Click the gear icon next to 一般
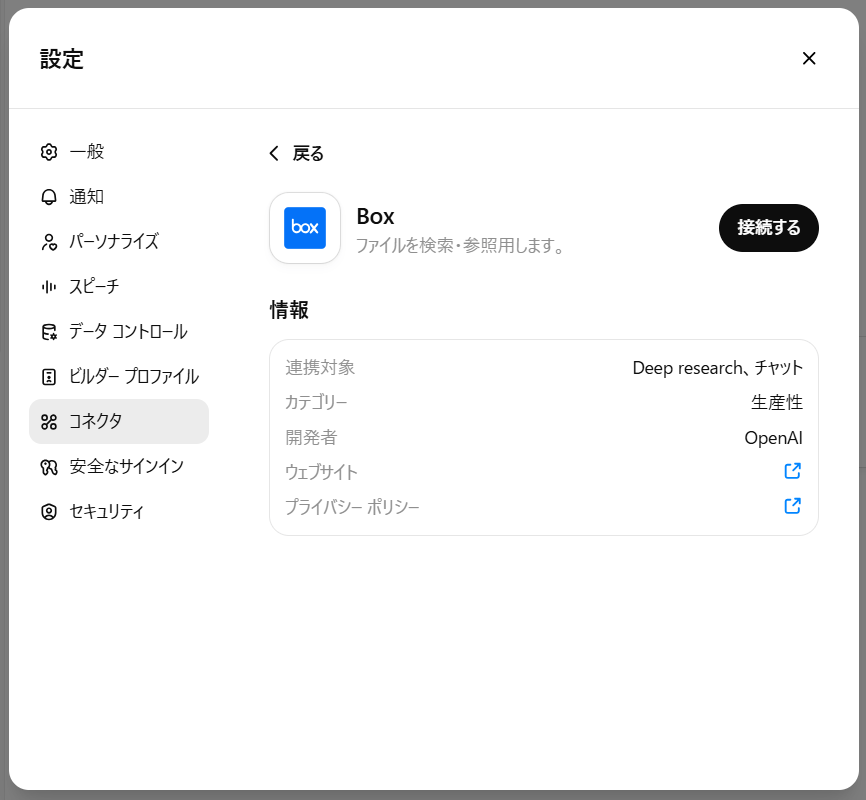The width and height of the screenshot is (866, 800). point(49,152)
